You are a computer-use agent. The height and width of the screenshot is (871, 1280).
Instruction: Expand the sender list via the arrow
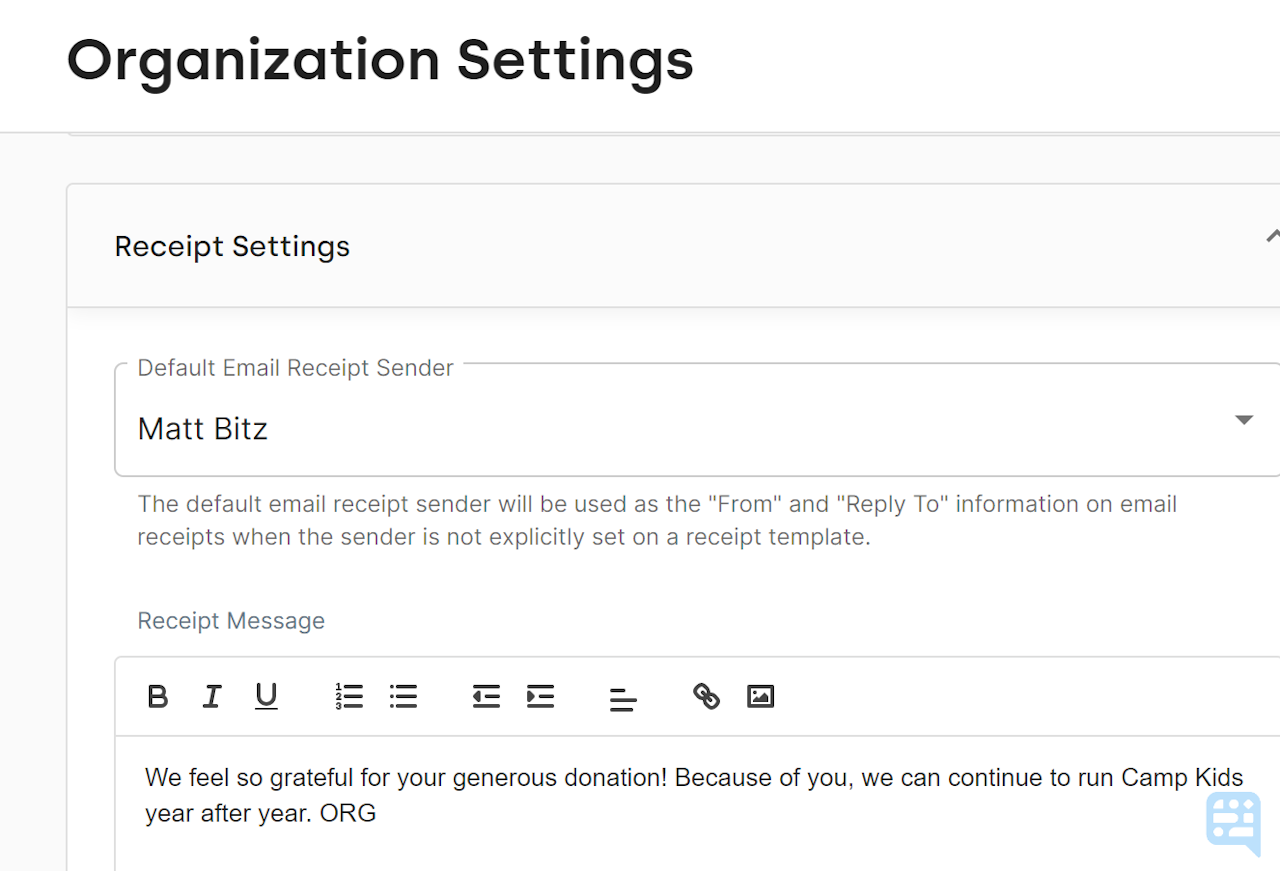pyautogui.click(x=1243, y=419)
